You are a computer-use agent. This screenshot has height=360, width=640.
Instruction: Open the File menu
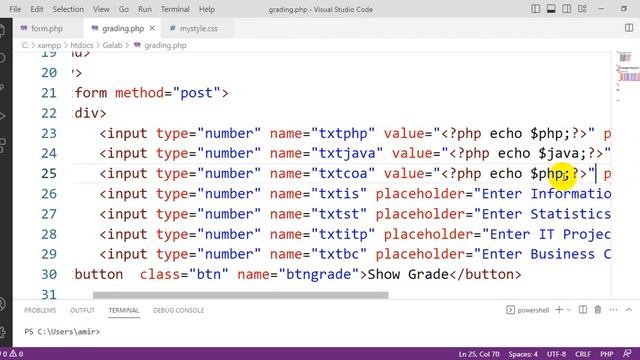15,9
